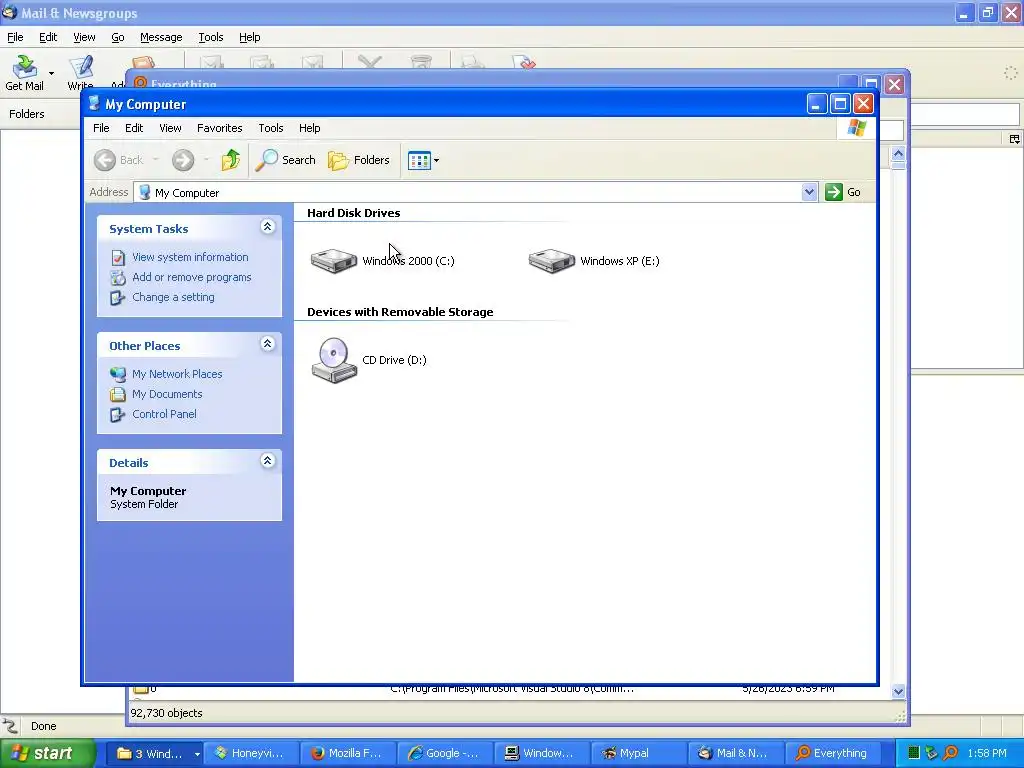Collapse the System Tasks panel

click(267, 227)
